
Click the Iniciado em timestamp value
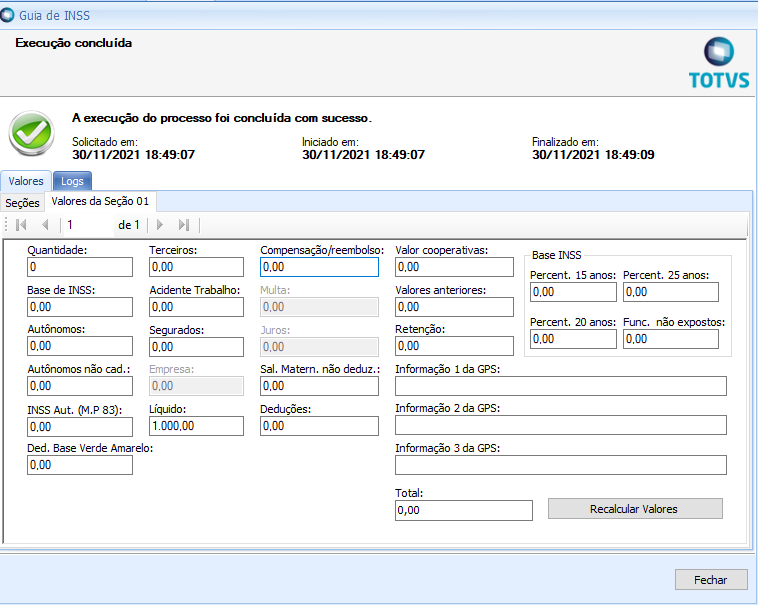click(363, 155)
